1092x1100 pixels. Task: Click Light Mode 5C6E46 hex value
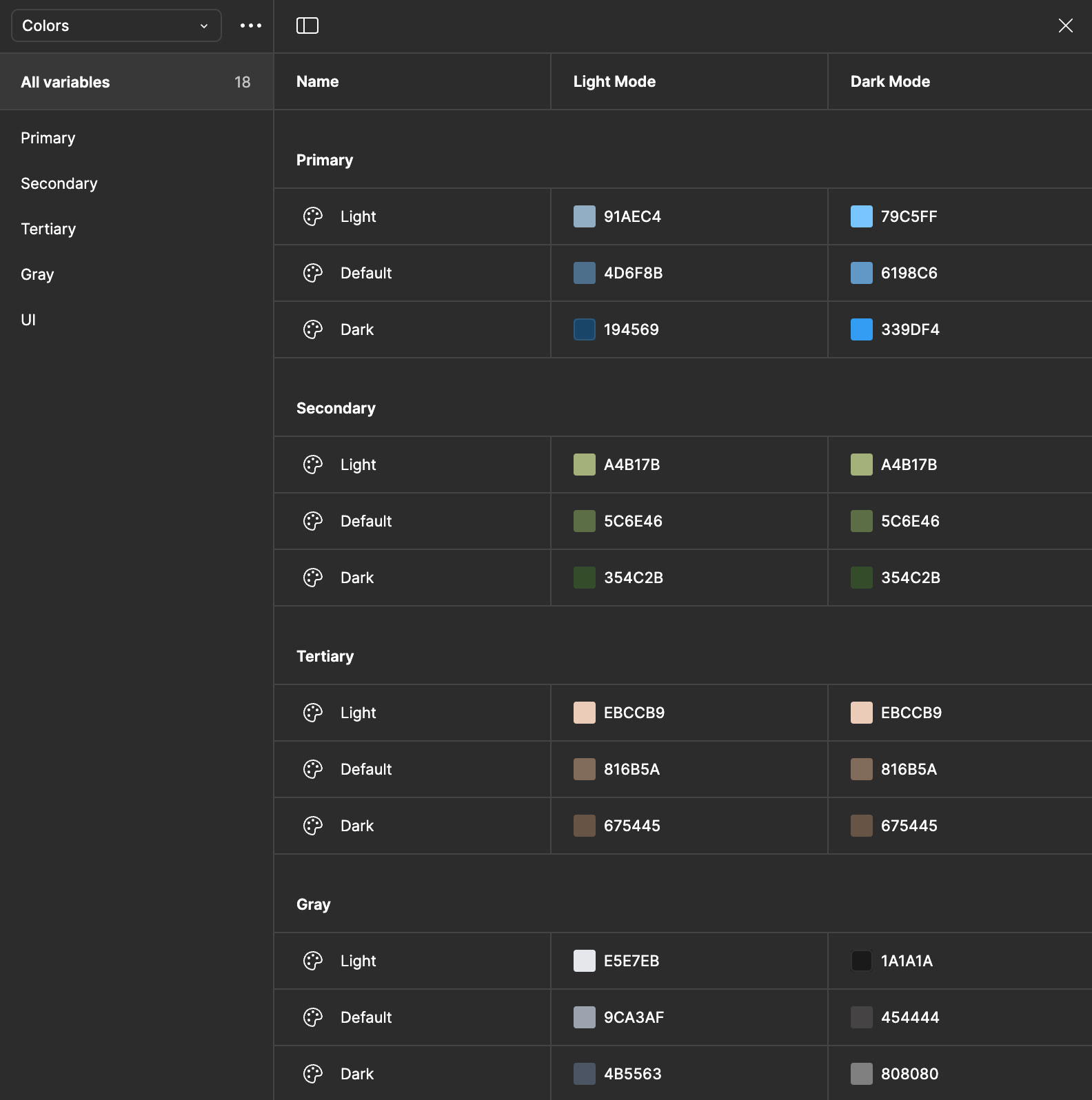(x=633, y=521)
